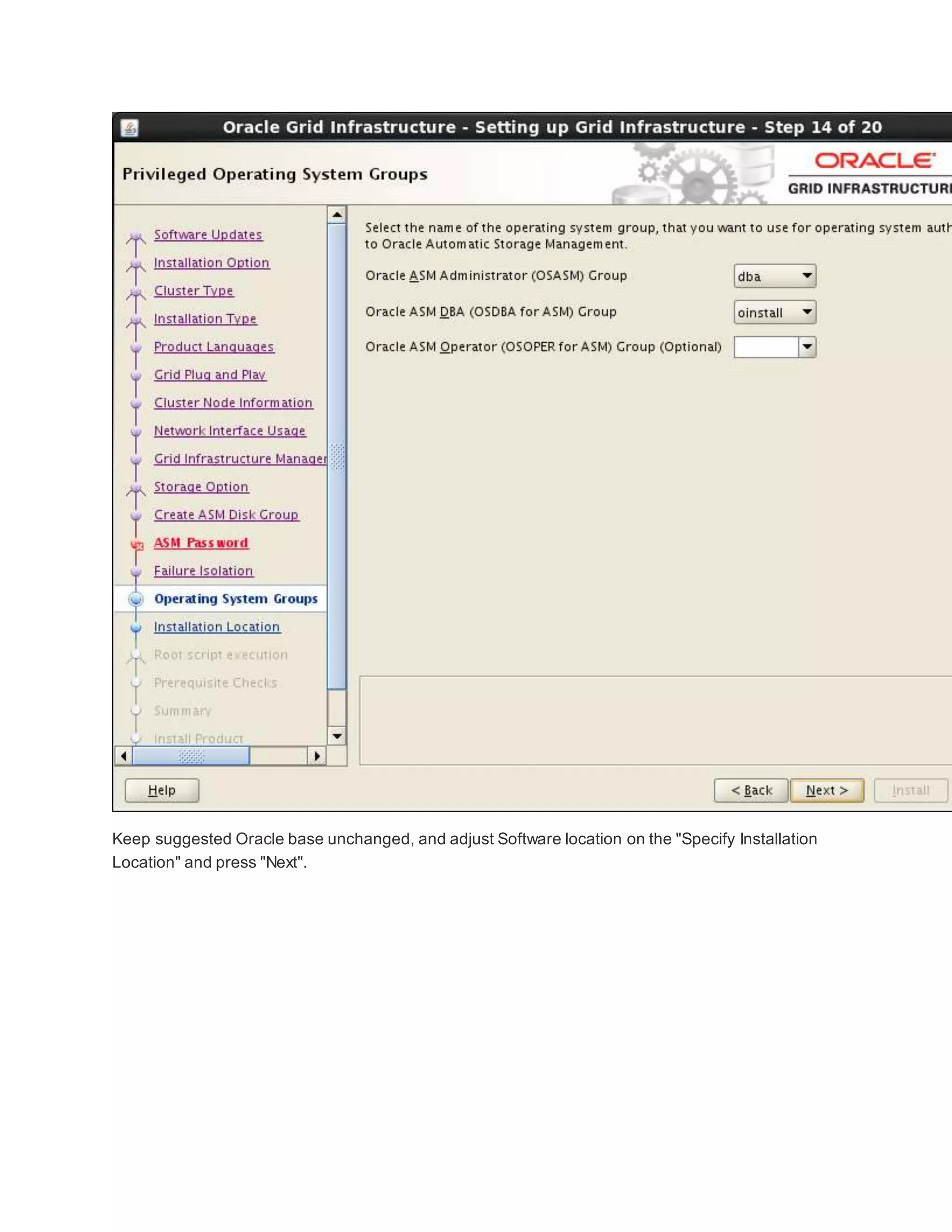
Task: Expand the OSOPER for ASM Group dropdown arrow
Action: click(x=807, y=347)
